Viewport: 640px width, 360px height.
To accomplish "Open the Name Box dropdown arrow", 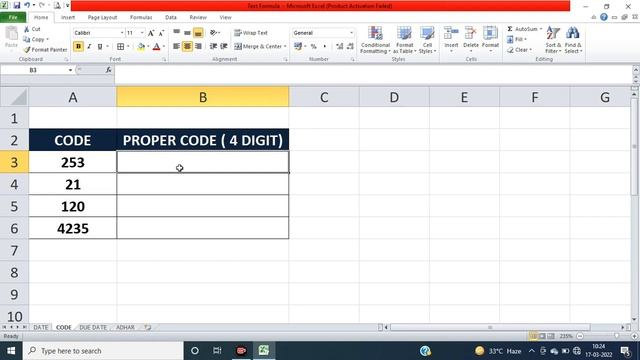I will coord(70,70).
